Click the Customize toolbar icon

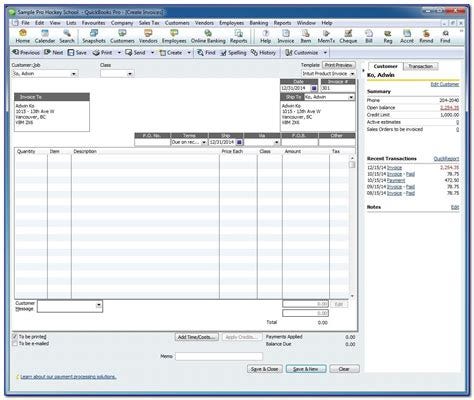[302, 53]
